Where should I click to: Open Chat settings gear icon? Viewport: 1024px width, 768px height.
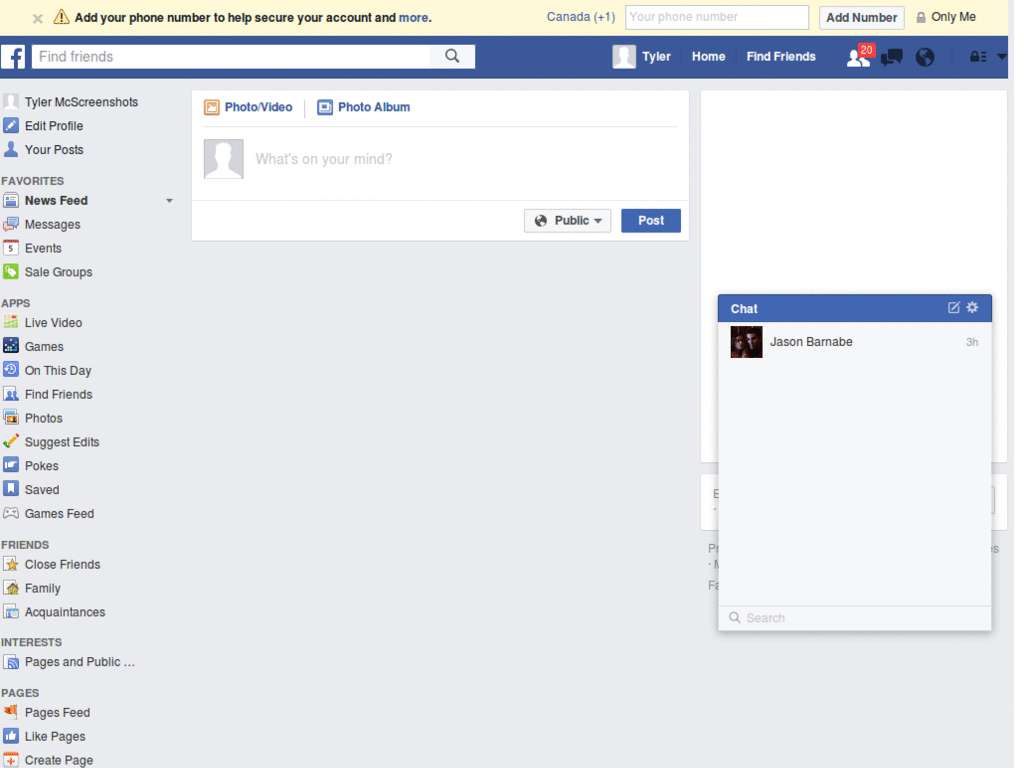(x=972, y=307)
